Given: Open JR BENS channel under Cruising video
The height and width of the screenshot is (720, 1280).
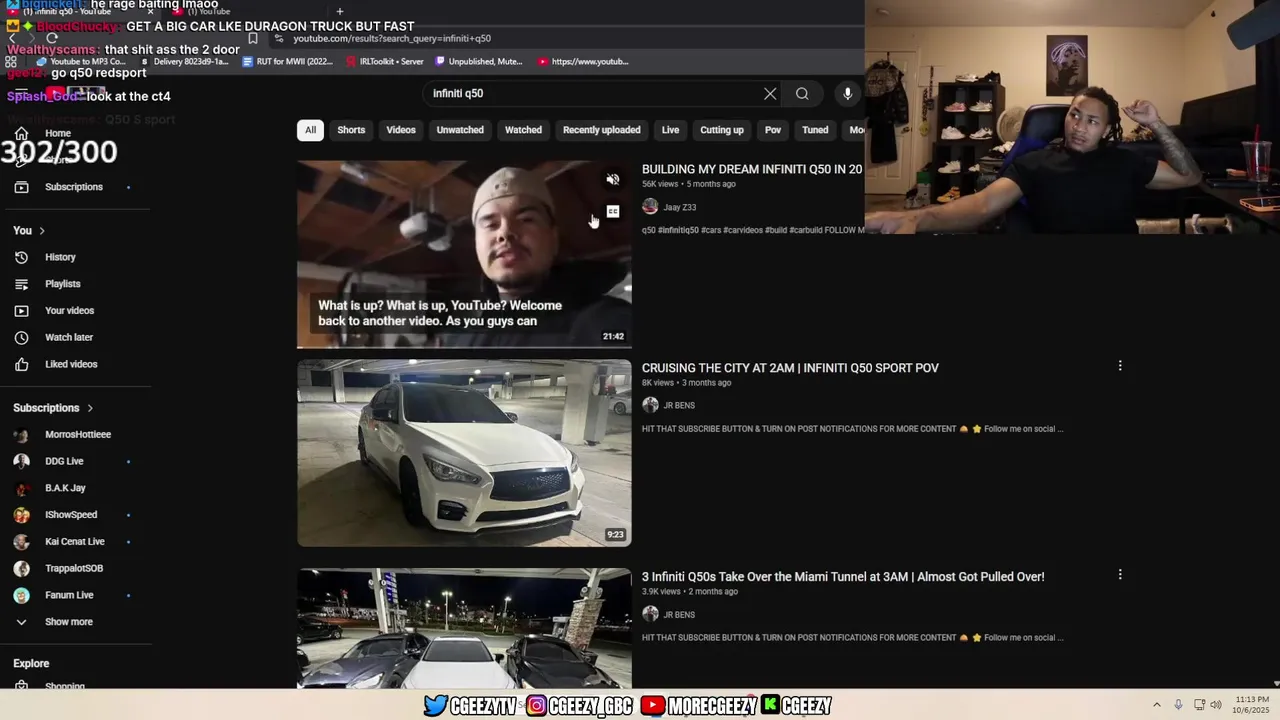Looking at the screenshot, I should [679, 406].
